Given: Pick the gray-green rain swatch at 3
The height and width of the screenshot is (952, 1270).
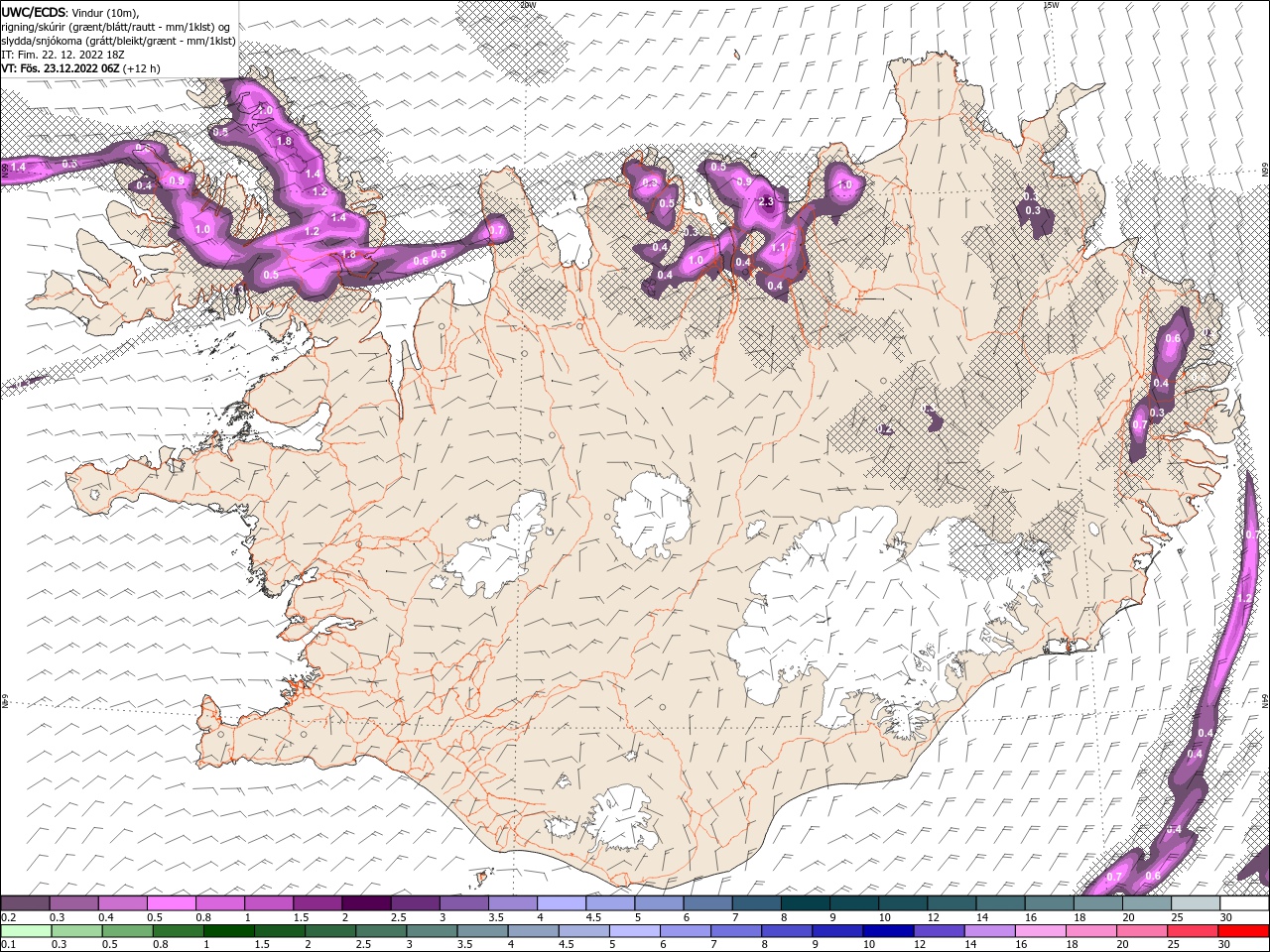Looking at the screenshot, I should click(431, 931).
